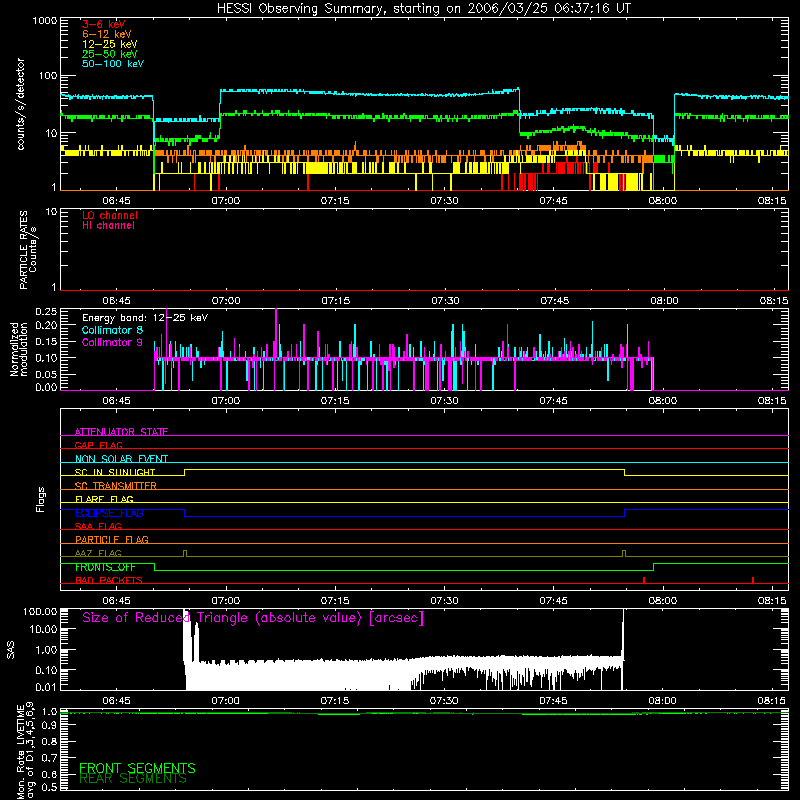Click the 0.5 tick on livetime axis
800x800 pixels.
point(49,787)
